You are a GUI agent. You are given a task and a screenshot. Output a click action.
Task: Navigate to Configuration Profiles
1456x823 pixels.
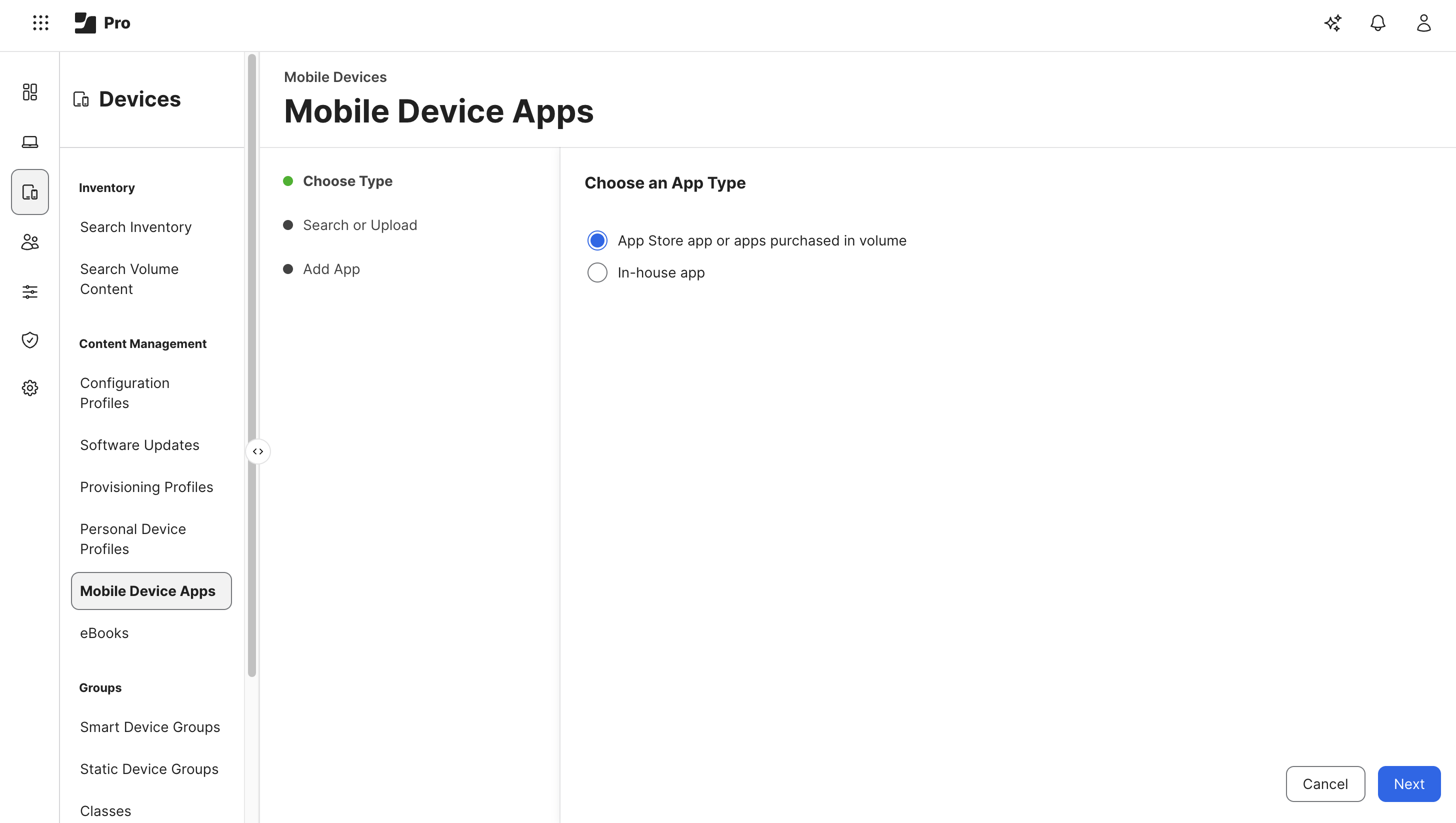[125, 392]
